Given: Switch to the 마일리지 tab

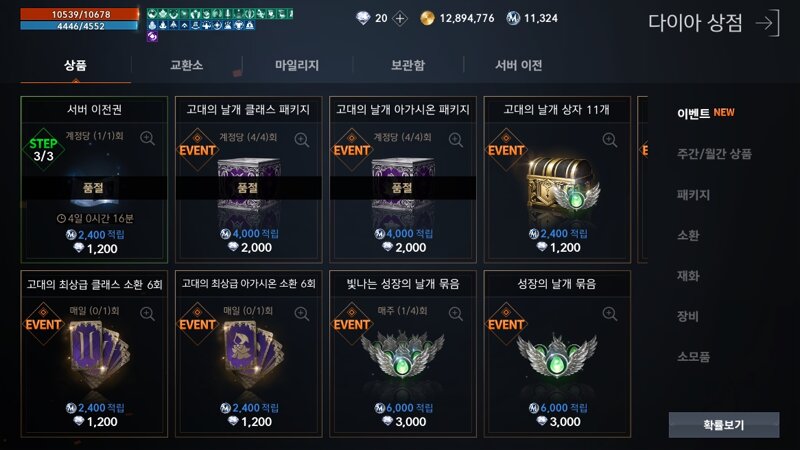Looking at the screenshot, I should 297,65.
